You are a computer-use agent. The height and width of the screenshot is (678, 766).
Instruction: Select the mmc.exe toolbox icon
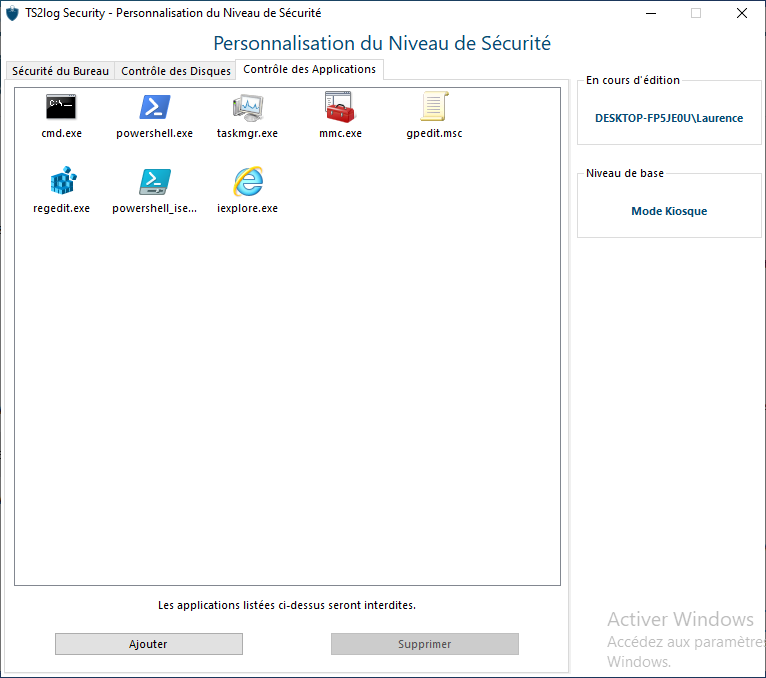(x=340, y=107)
